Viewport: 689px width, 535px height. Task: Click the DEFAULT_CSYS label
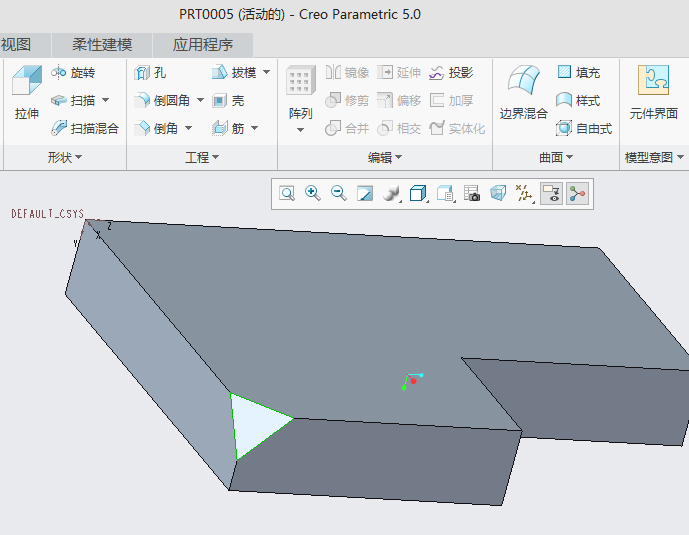coord(47,214)
